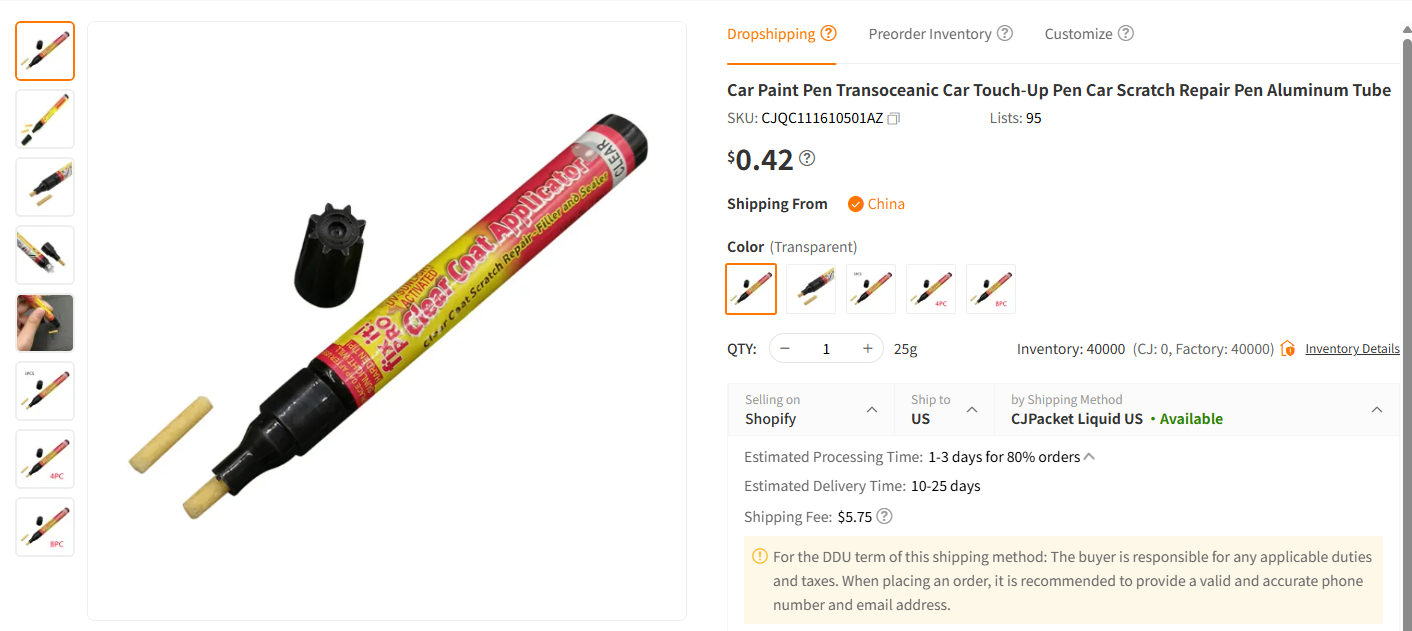Switch to the Customize tab

(x=1080, y=32)
